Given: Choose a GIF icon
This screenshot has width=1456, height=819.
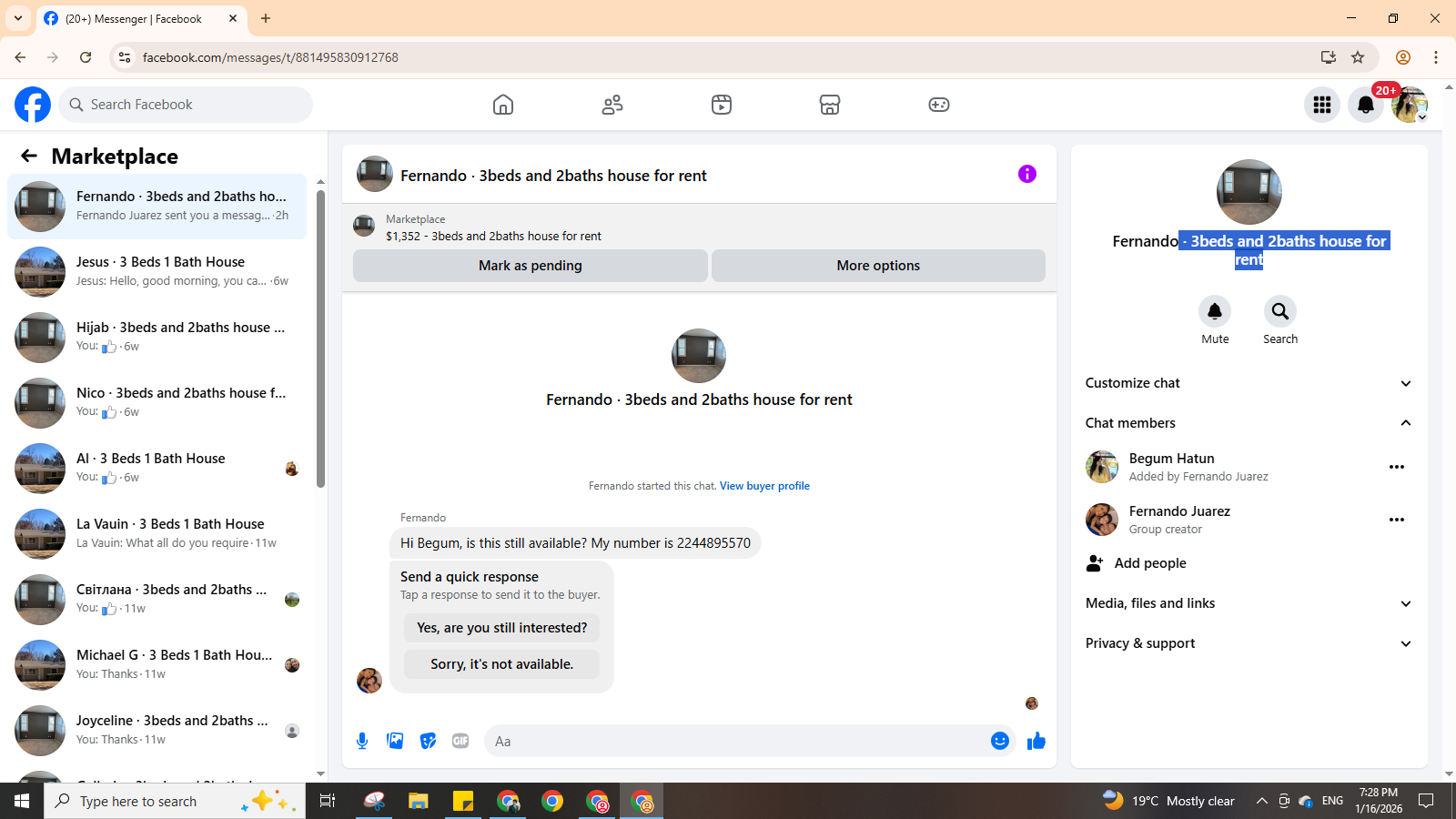Looking at the screenshot, I should [460, 741].
